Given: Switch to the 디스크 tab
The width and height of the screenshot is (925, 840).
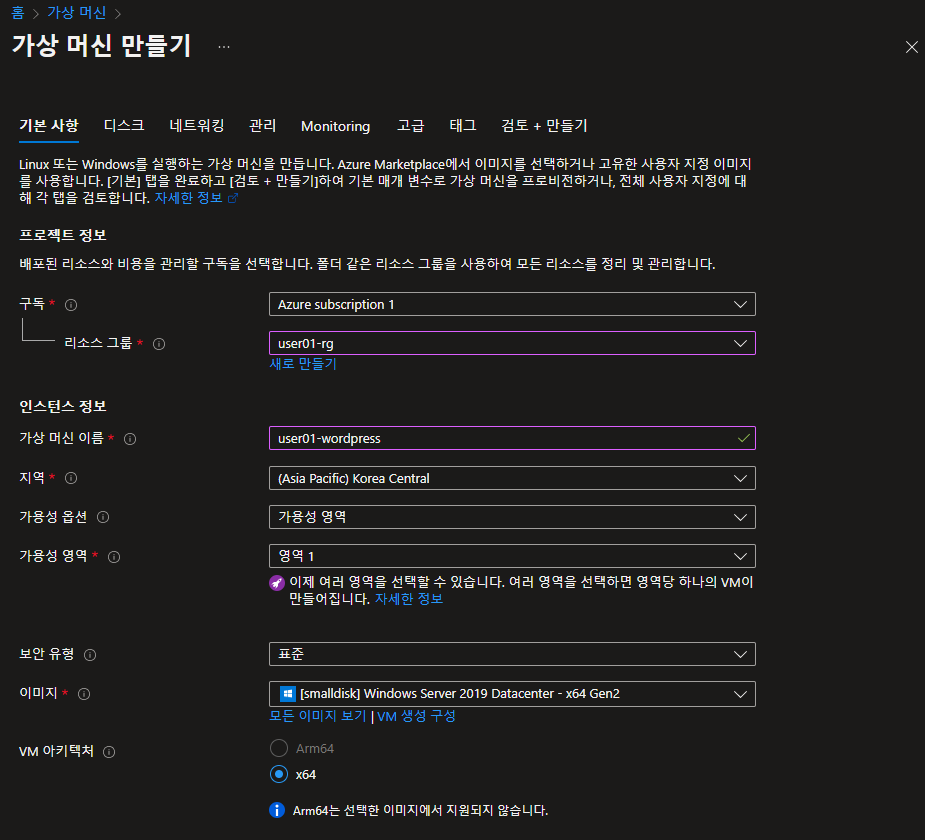Looking at the screenshot, I should click(124, 126).
